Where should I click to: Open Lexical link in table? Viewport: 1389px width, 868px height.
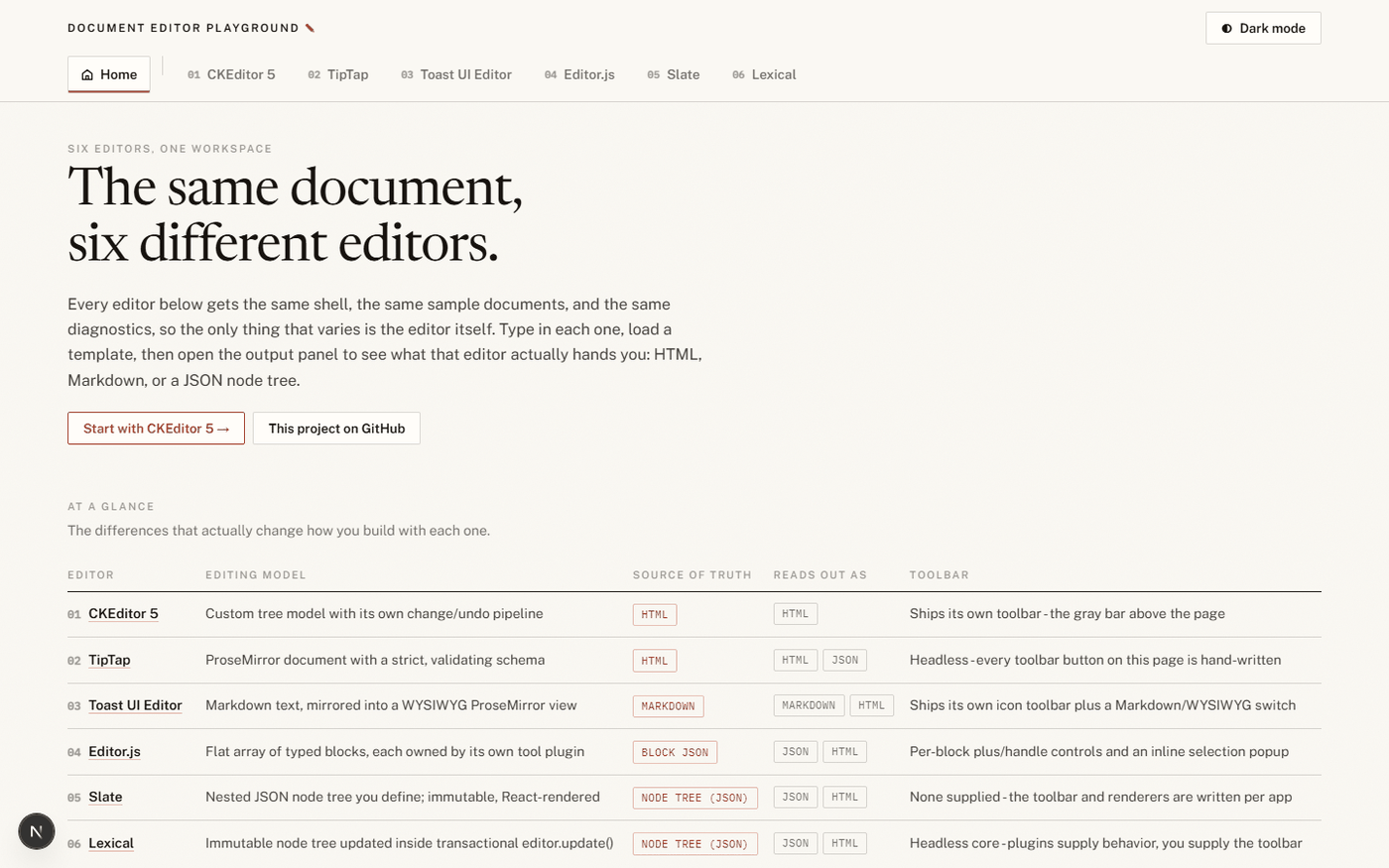pyautogui.click(x=111, y=843)
